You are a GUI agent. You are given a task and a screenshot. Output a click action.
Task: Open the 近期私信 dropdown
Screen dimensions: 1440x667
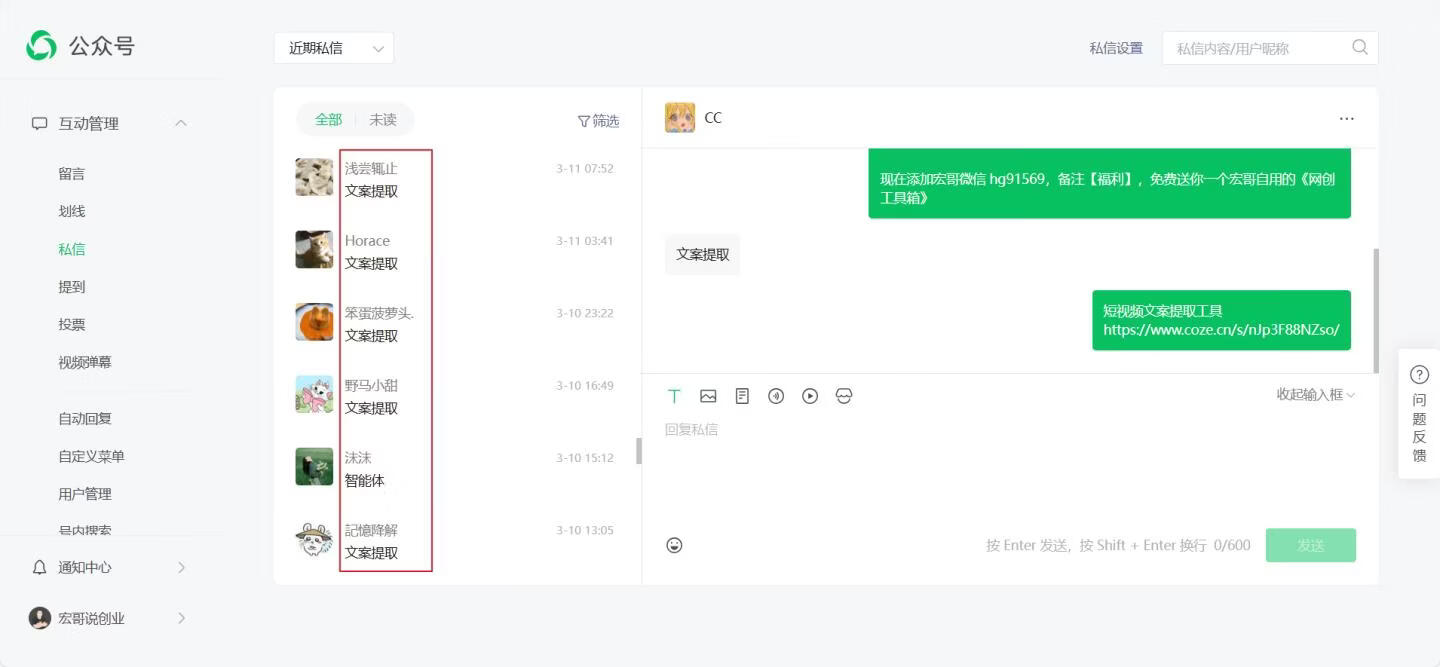tap(334, 46)
